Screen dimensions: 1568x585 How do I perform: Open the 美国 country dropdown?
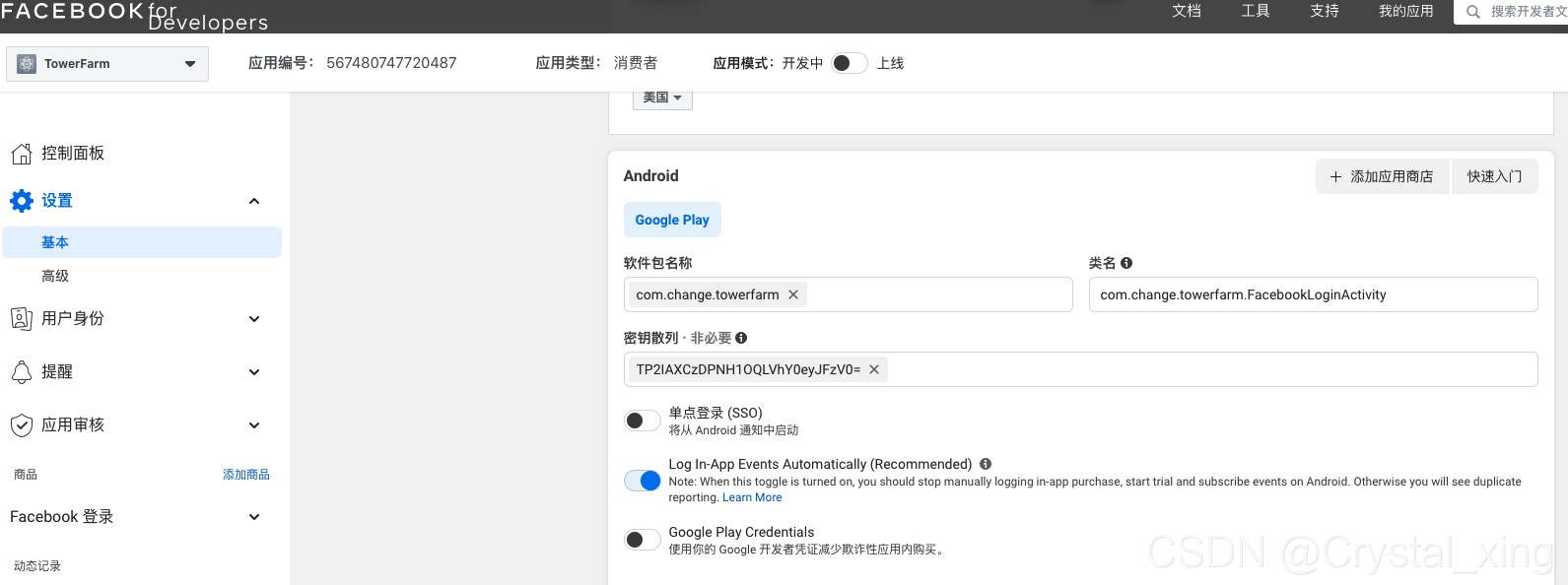click(662, 97)
